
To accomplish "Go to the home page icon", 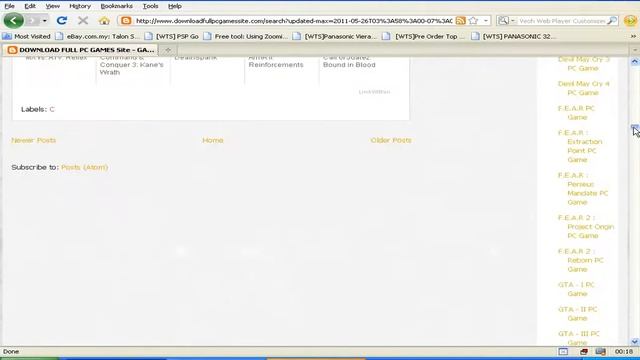I will pyautogui.click(x=104, y=20).
